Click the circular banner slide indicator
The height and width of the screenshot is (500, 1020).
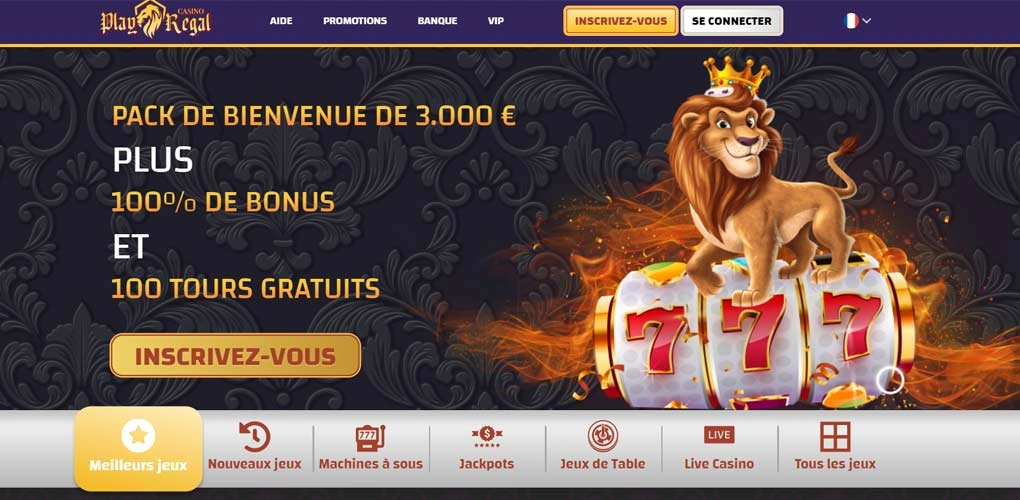click(890, 381)
